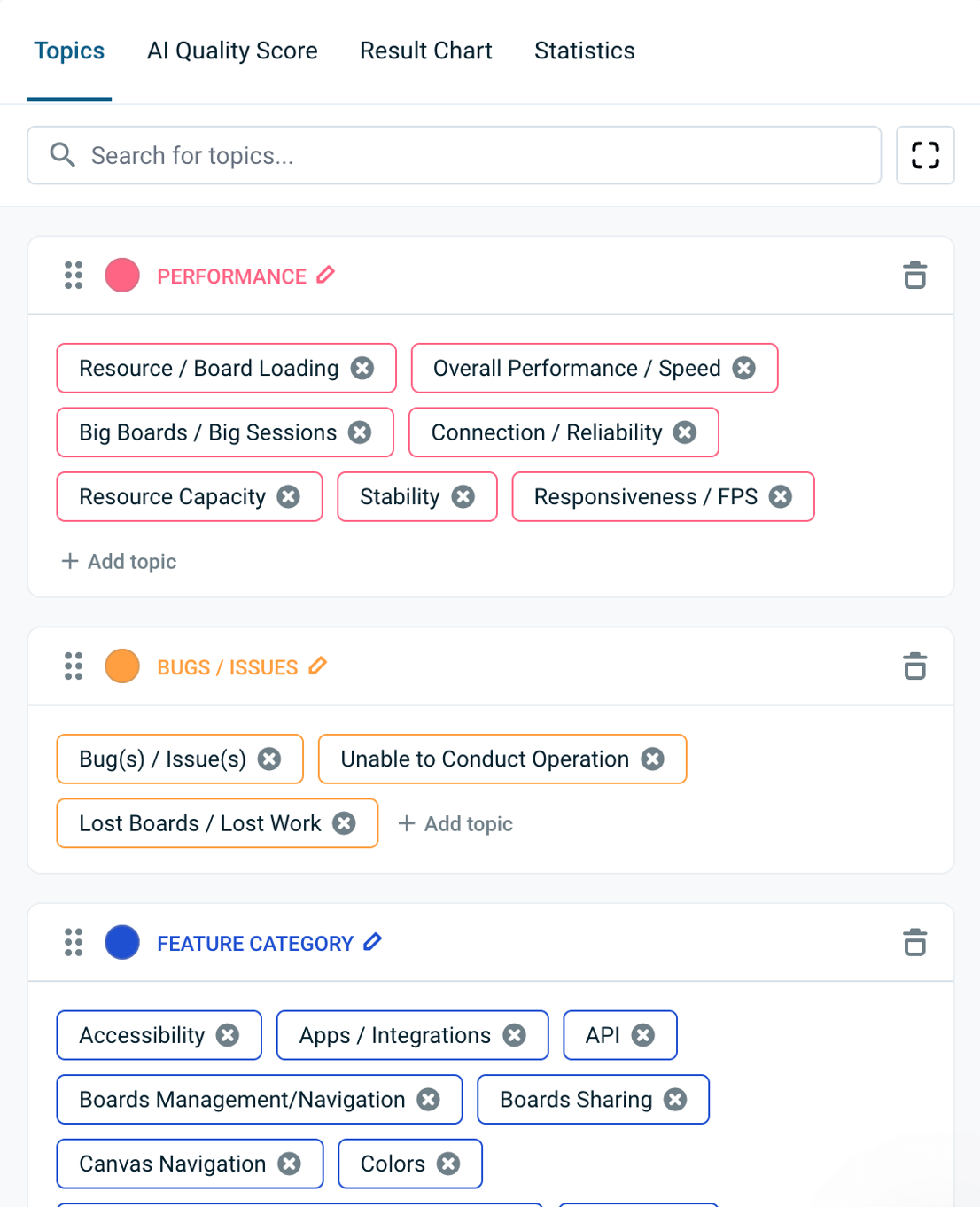Switch to the AI Quality Score tab
The image size is (980, 1207).
232,51
